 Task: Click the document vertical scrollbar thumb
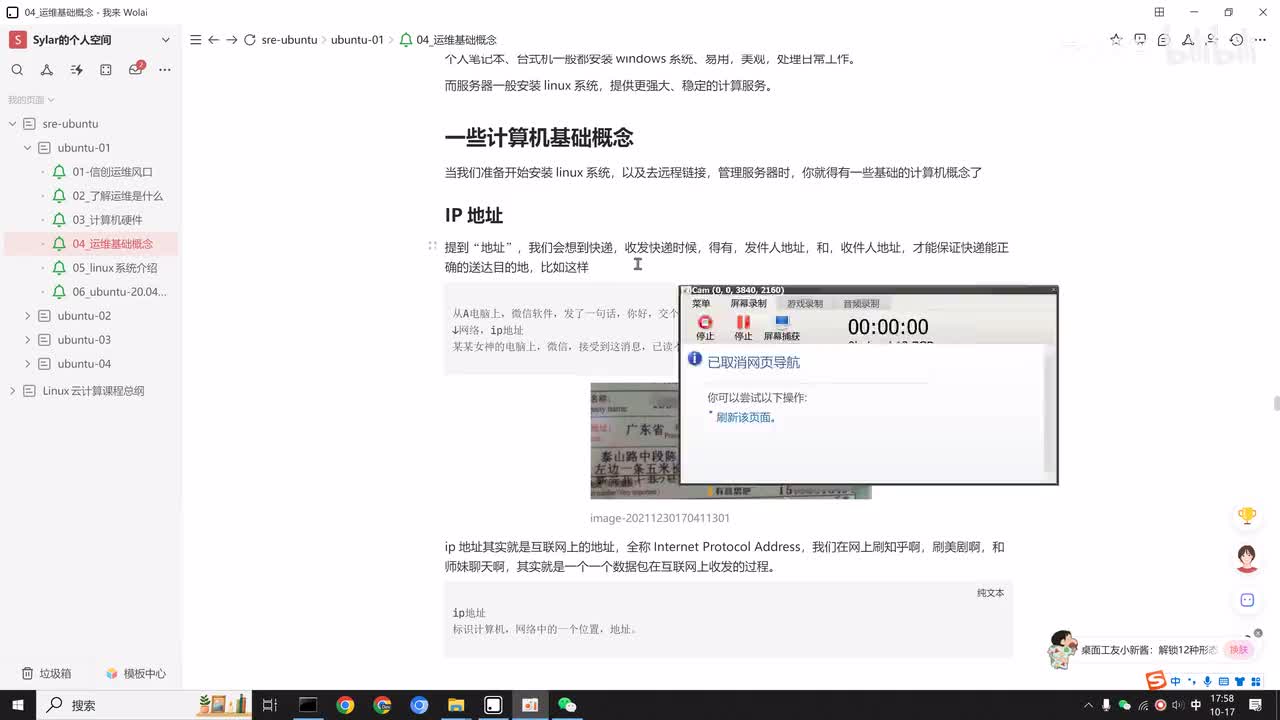pyautogui.click(x=1276, y=403)
